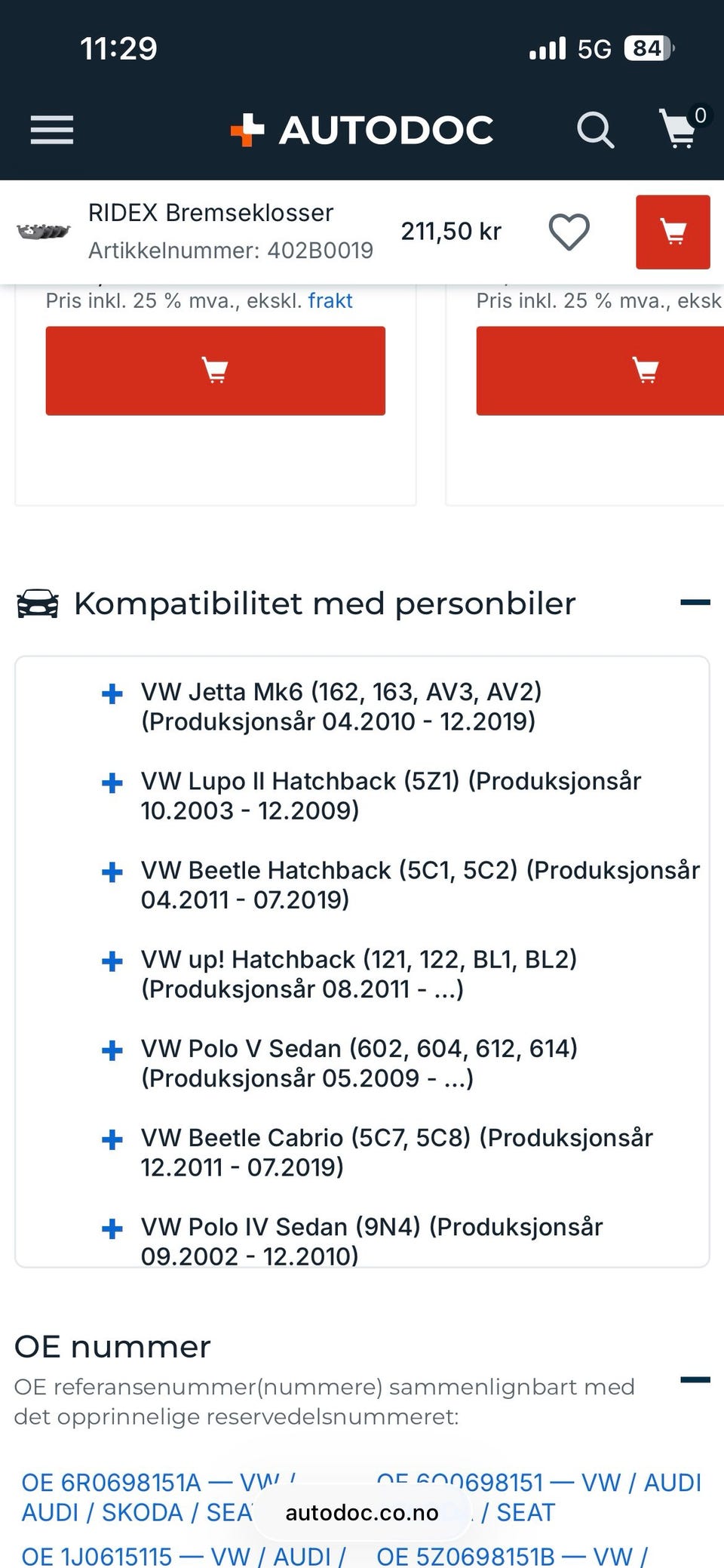Expand VW Beetle Hatchback (5C1, 5C2) entry
This screenshot has width=724, height=1568.
pyautogui.click(x=112, y=872)
